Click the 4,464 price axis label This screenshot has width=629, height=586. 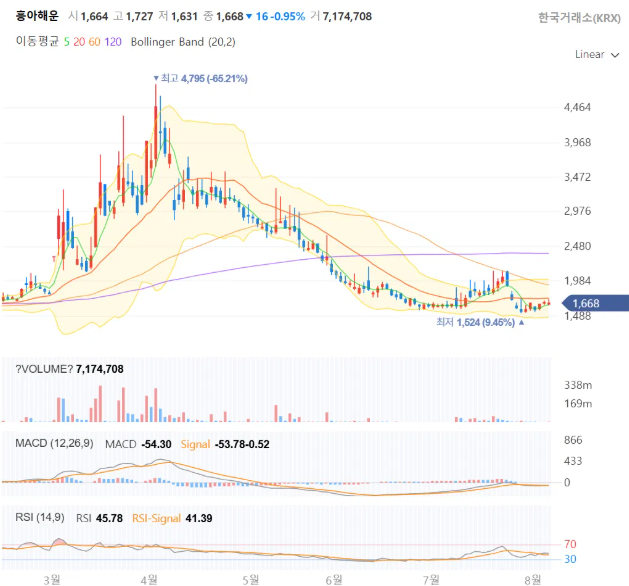pyautogui.click(x=577, y=107)
